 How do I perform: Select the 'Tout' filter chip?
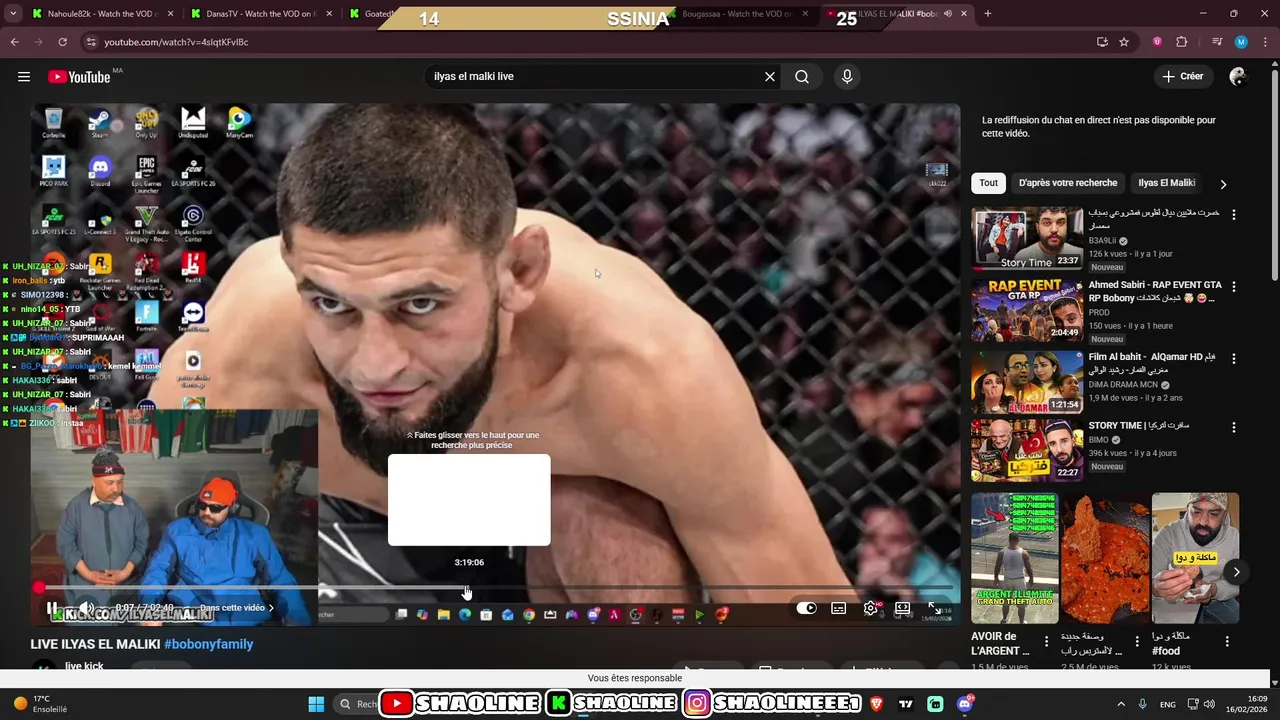pos(989,183)
